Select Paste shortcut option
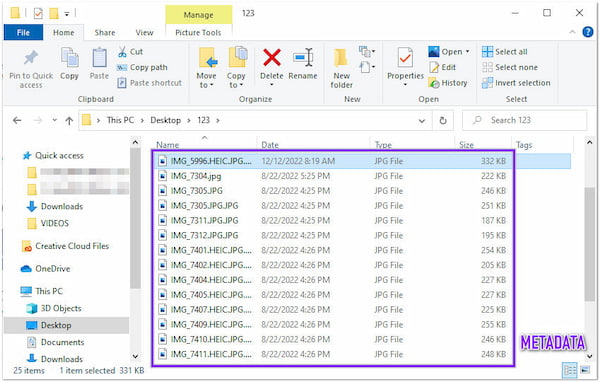The height and width of the screenshot is (382, 600). (150, 83)
